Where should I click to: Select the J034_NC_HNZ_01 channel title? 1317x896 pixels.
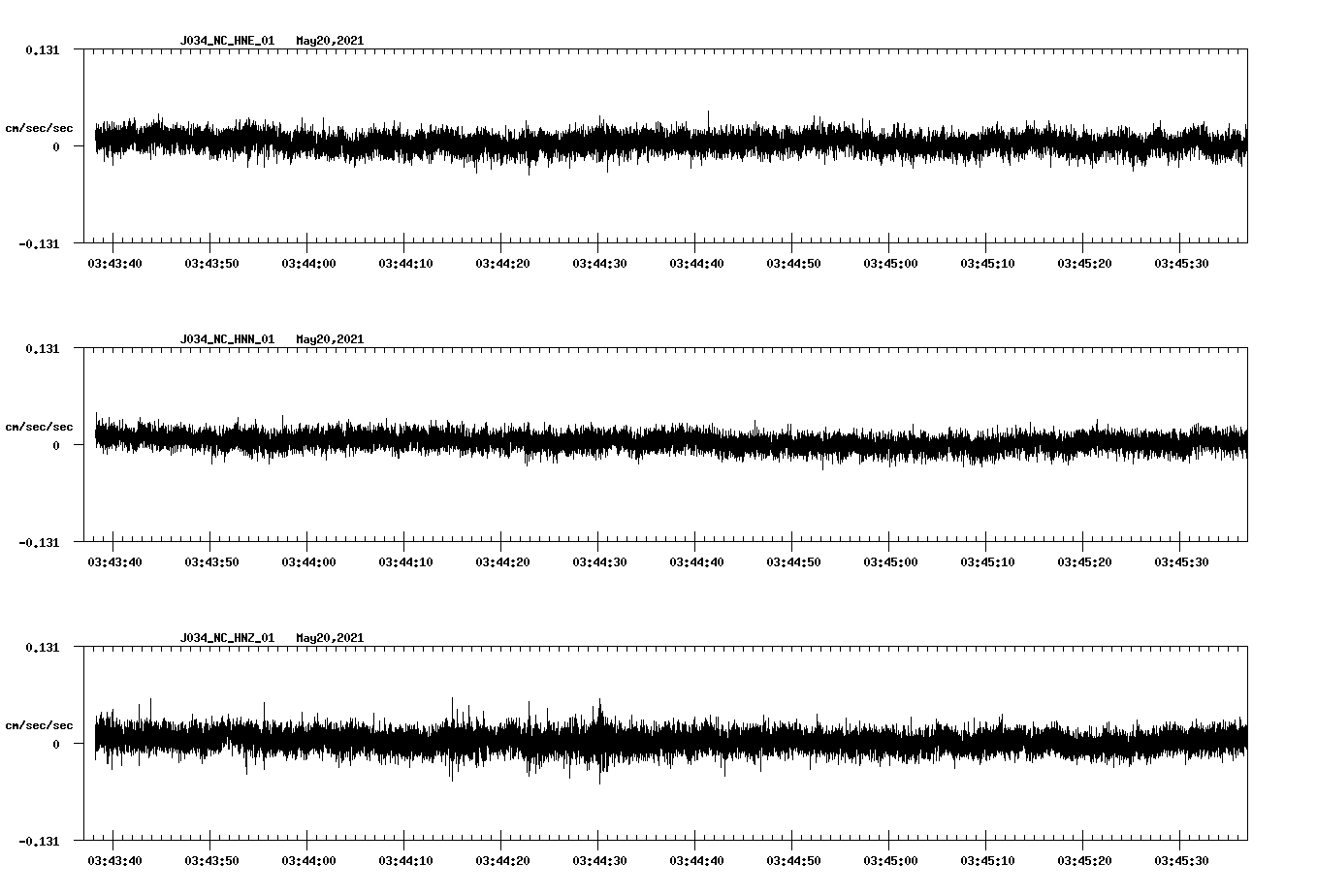(x=226, y=637)
